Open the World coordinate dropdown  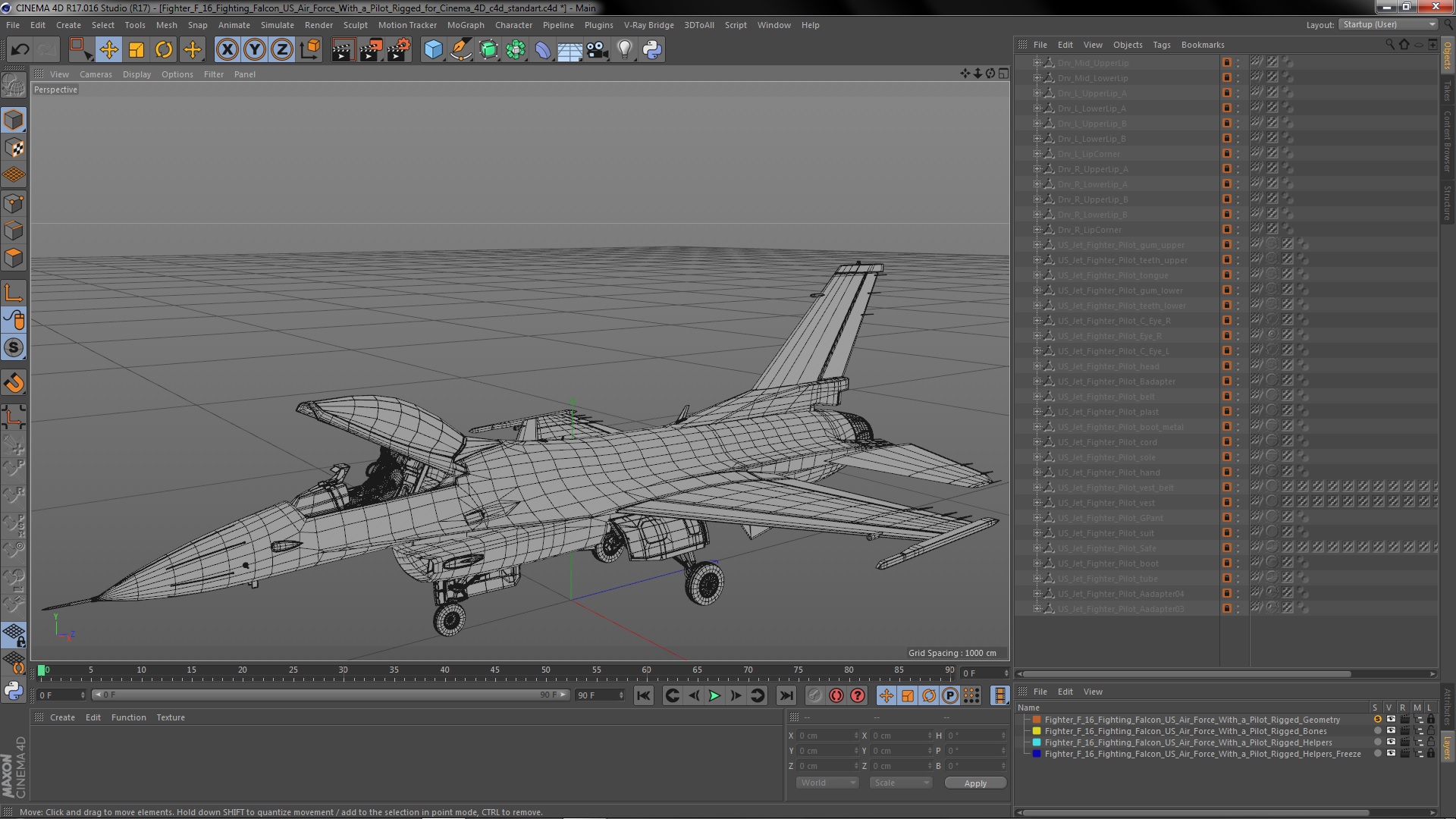pos(827,783)
